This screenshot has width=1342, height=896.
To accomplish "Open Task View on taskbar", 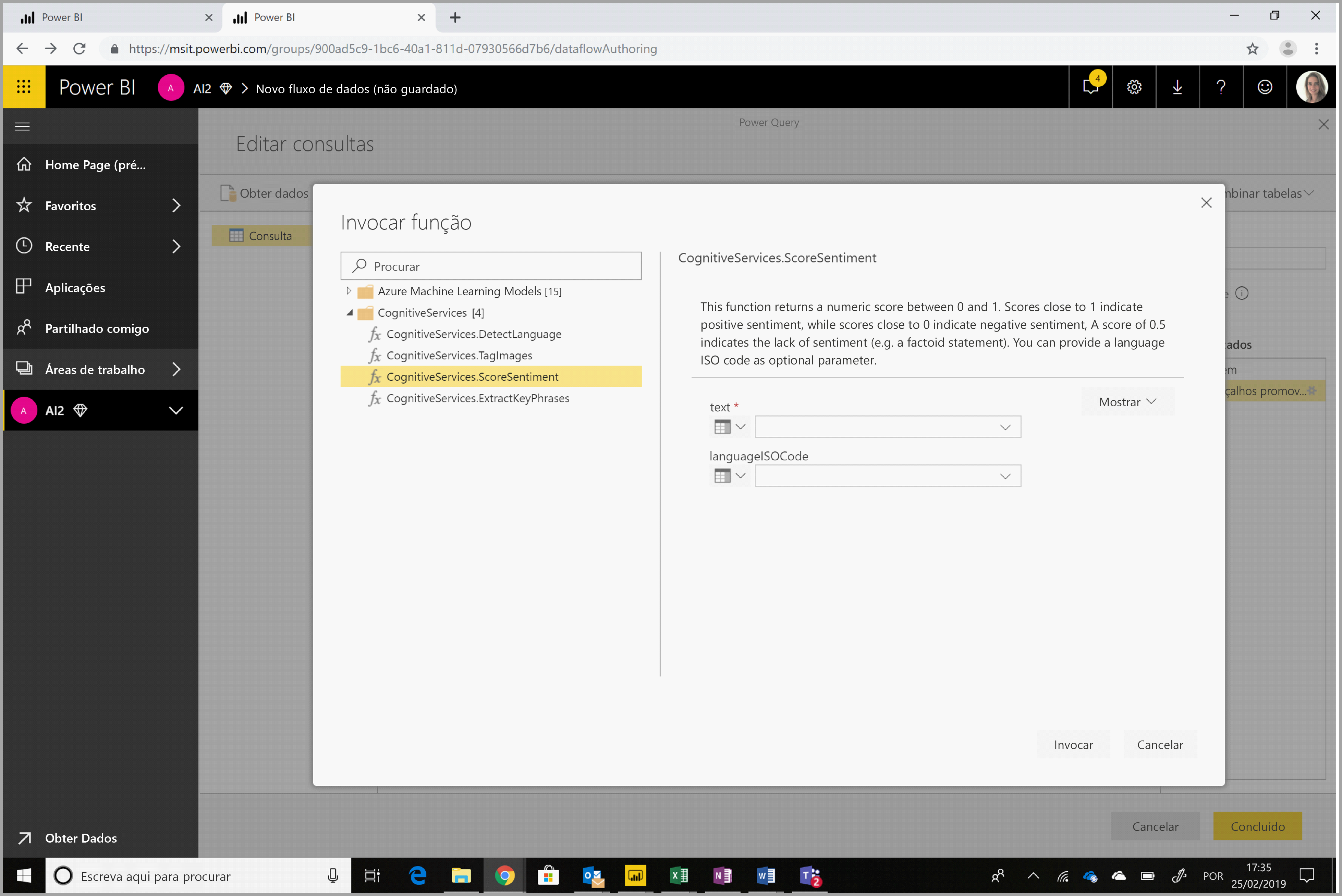I will pos(372,875).
